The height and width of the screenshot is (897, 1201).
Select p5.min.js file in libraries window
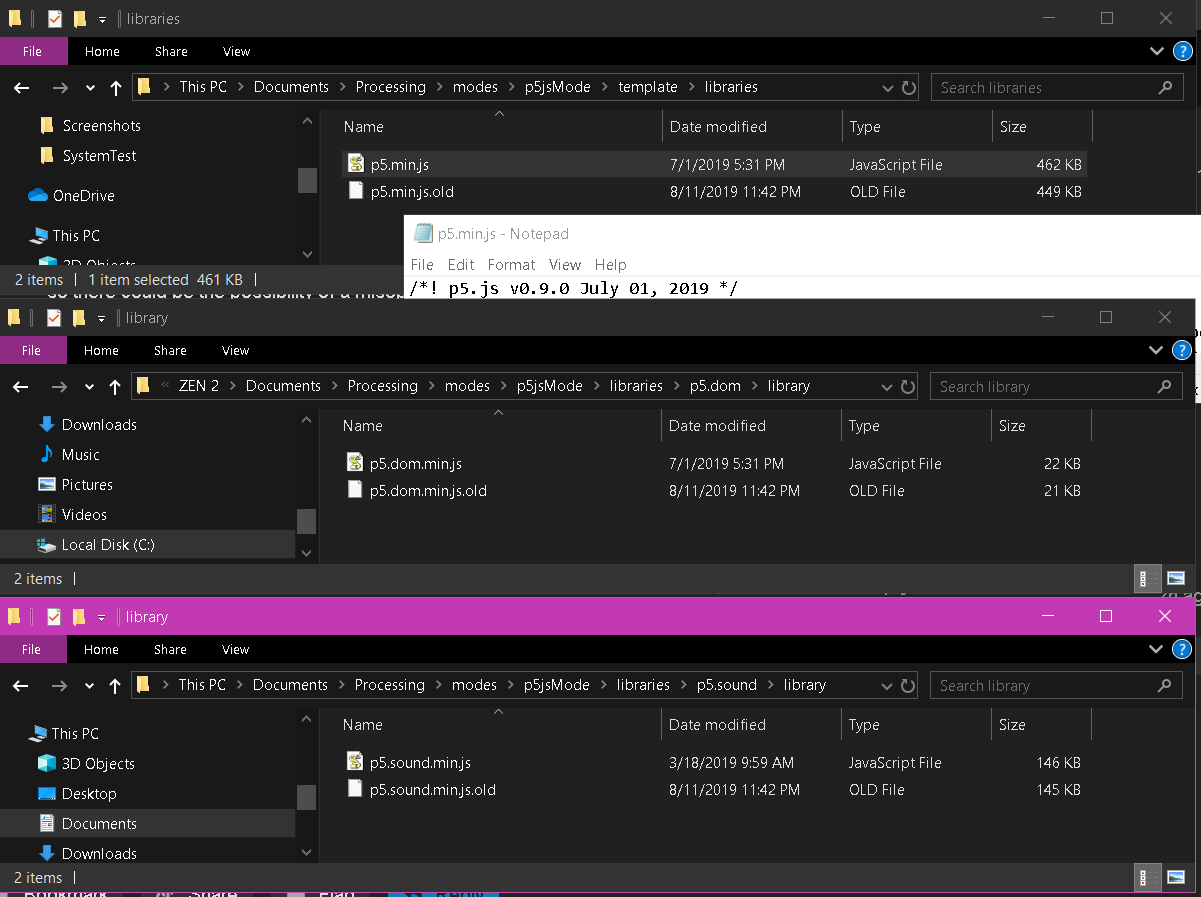714,165
